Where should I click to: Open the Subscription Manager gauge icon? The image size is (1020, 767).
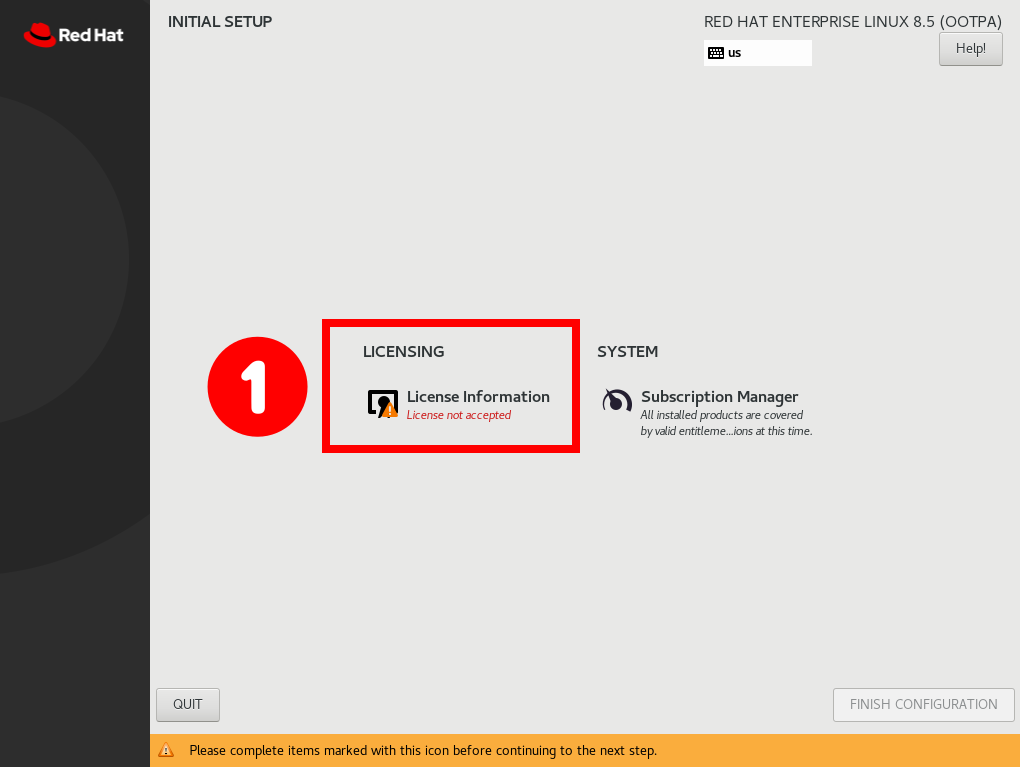click(617, 401)
